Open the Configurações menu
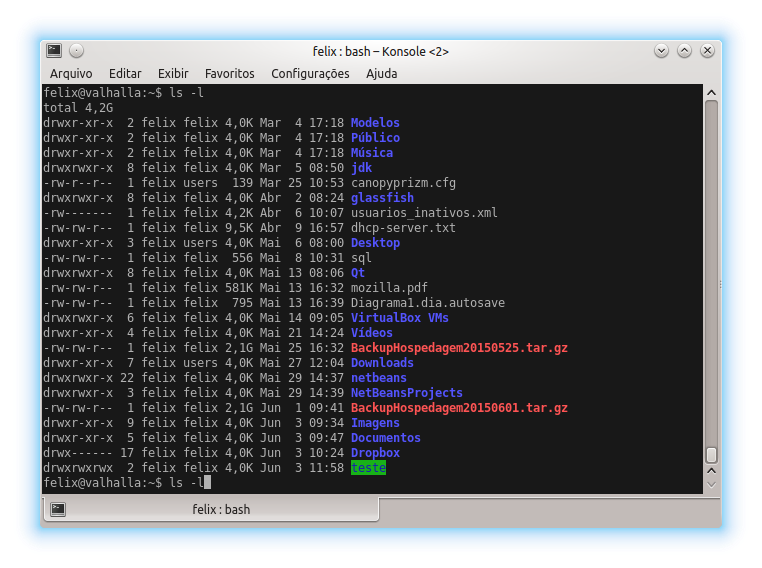762x568 pixels. pos(310,74)
